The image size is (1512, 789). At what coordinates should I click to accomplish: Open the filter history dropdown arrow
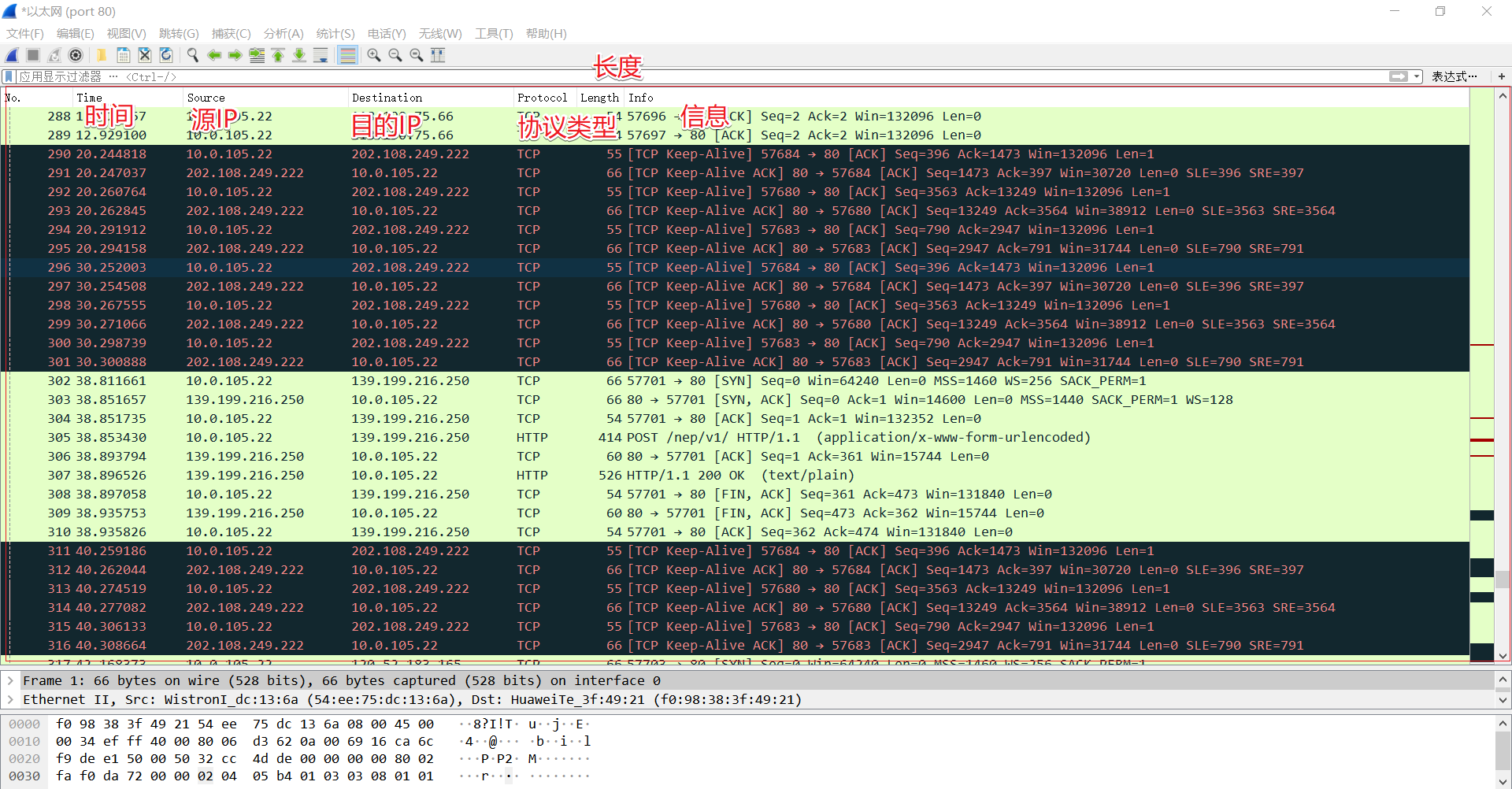pyautogui.click(x=1417, y=76)
